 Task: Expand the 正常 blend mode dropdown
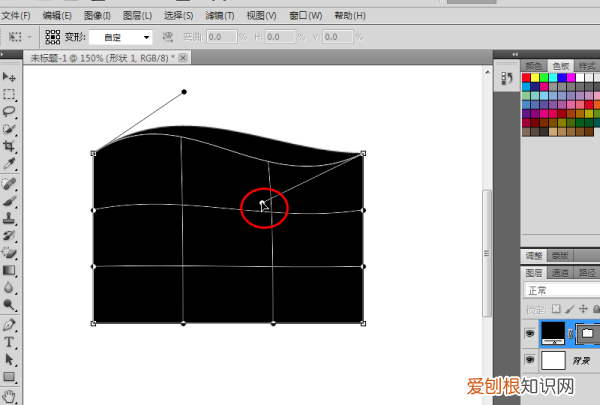coord(560,290)
